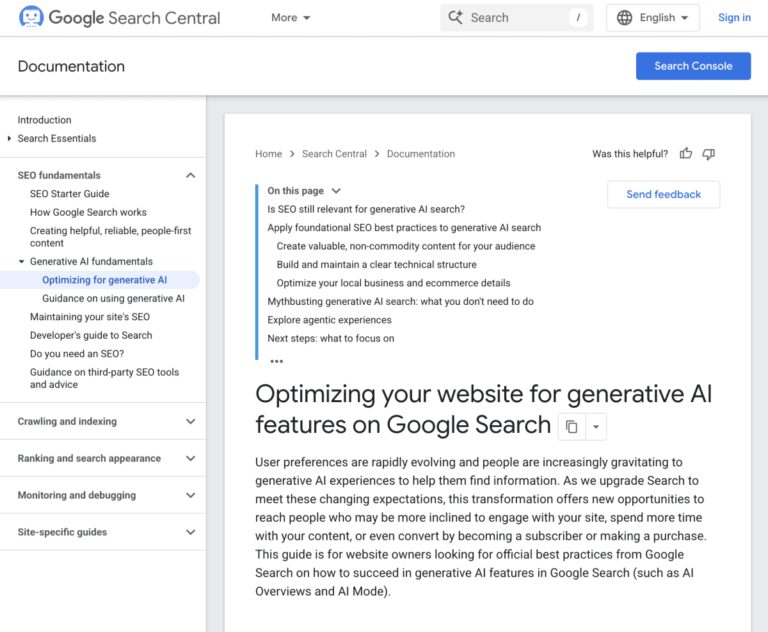Select Optimizing for generative AI item
Viewport: 768px width, 632px height.
pos(104,280)
